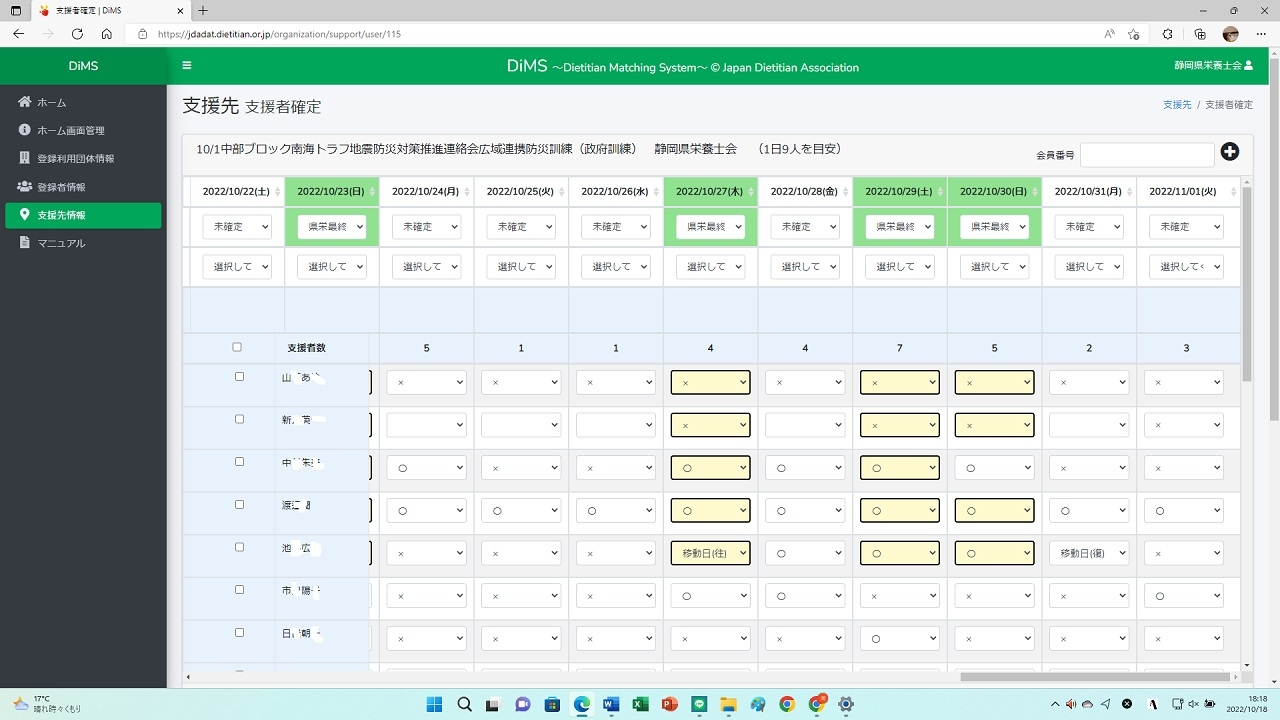
Task: Click the document icon beside マニュアル
Action: 25,243
